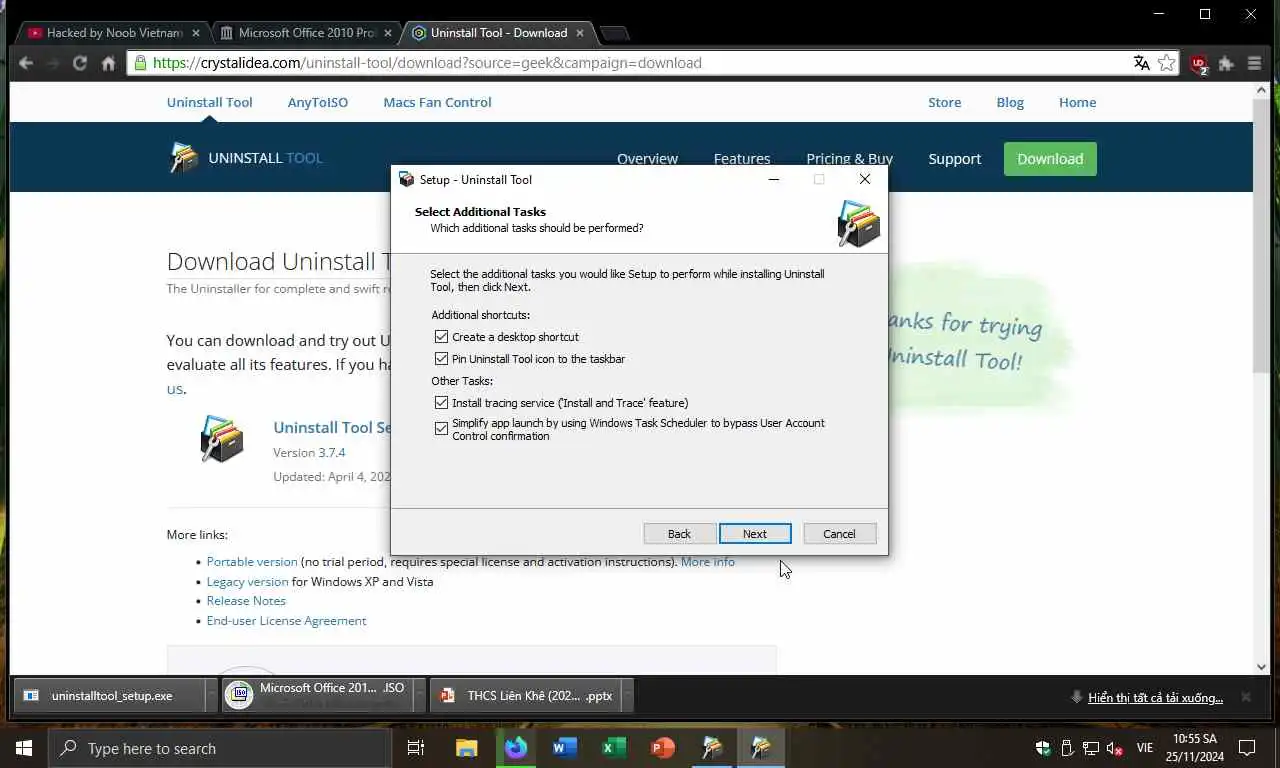Open Task View on taskbar
Screen dimensions: 1280x768
point(416,748)
